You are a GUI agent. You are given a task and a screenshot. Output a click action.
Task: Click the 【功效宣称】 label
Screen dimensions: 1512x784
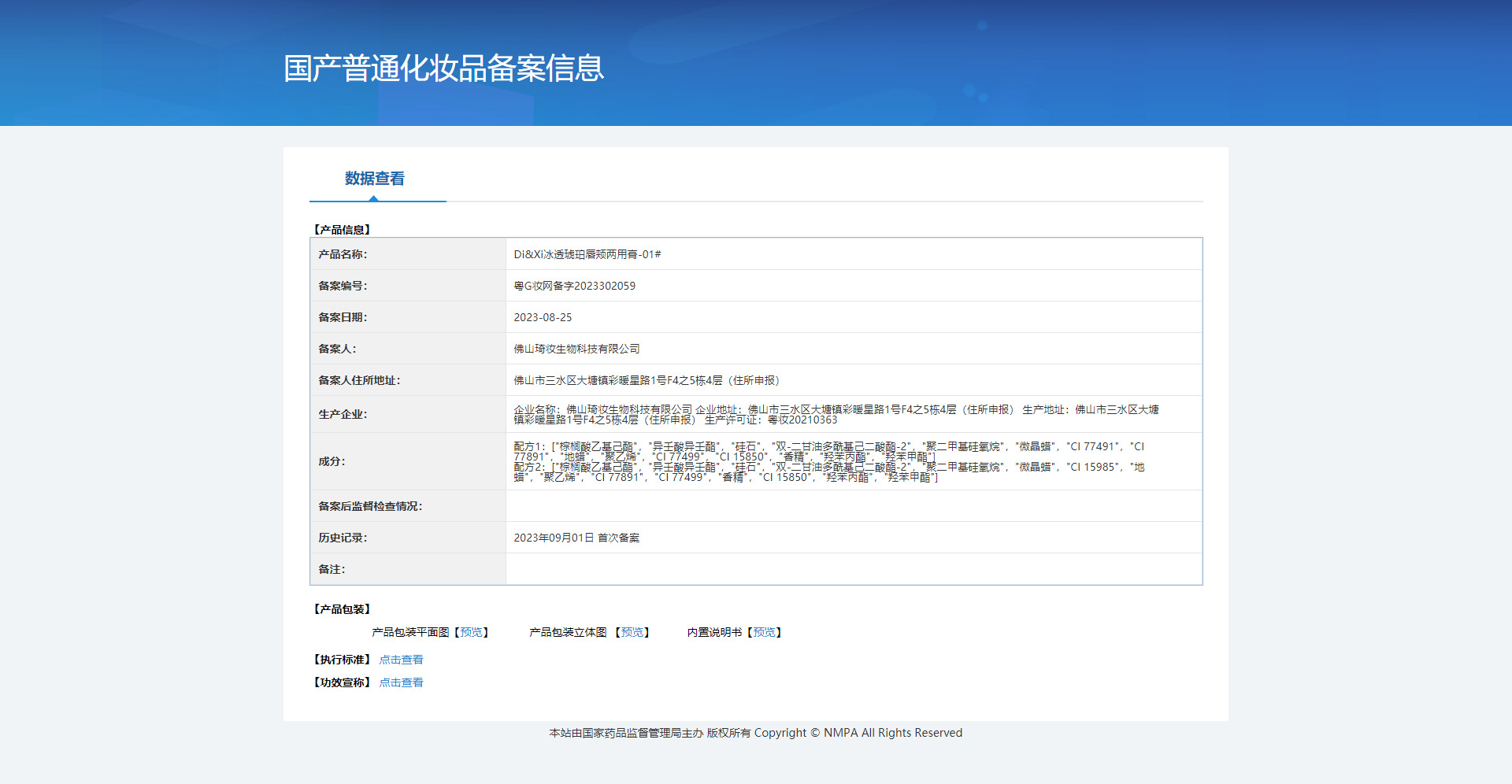point(342,682)
